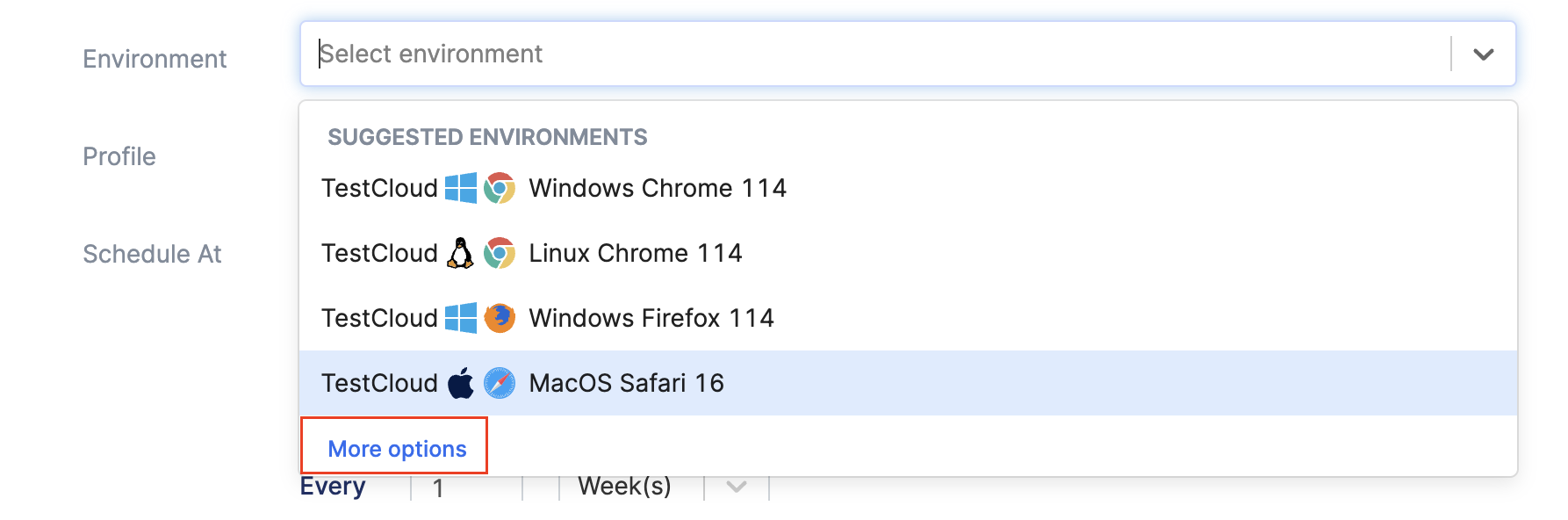
Task: Click the Chrome icon beside Linux Chrome 114
Action: click(499, 252)
